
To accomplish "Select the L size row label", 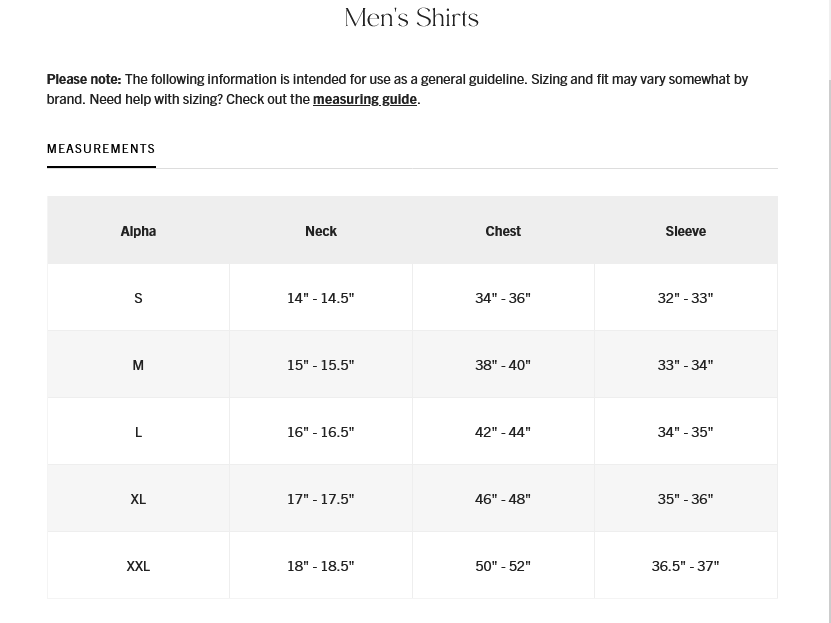I will (x=138, y=432).
